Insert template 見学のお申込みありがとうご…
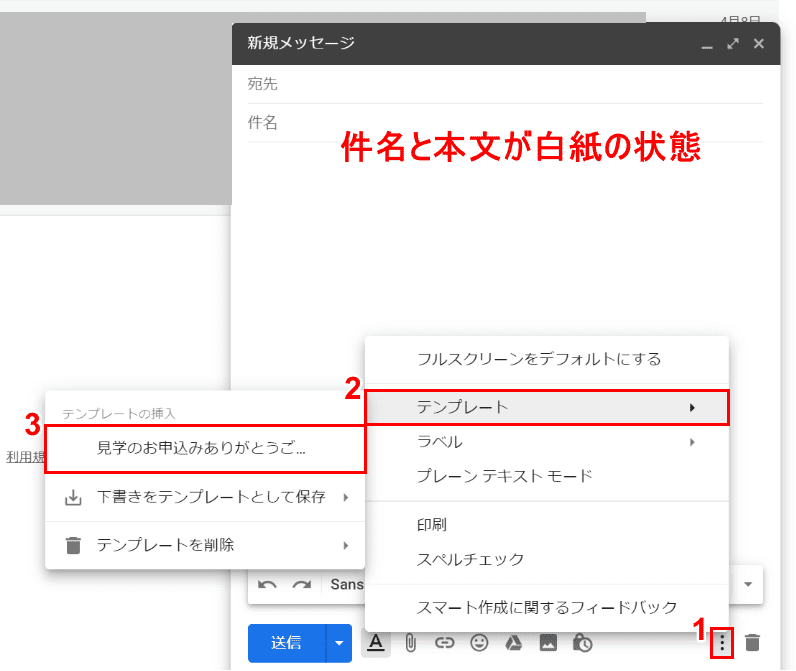796x671 pixels. click(205, 449)
